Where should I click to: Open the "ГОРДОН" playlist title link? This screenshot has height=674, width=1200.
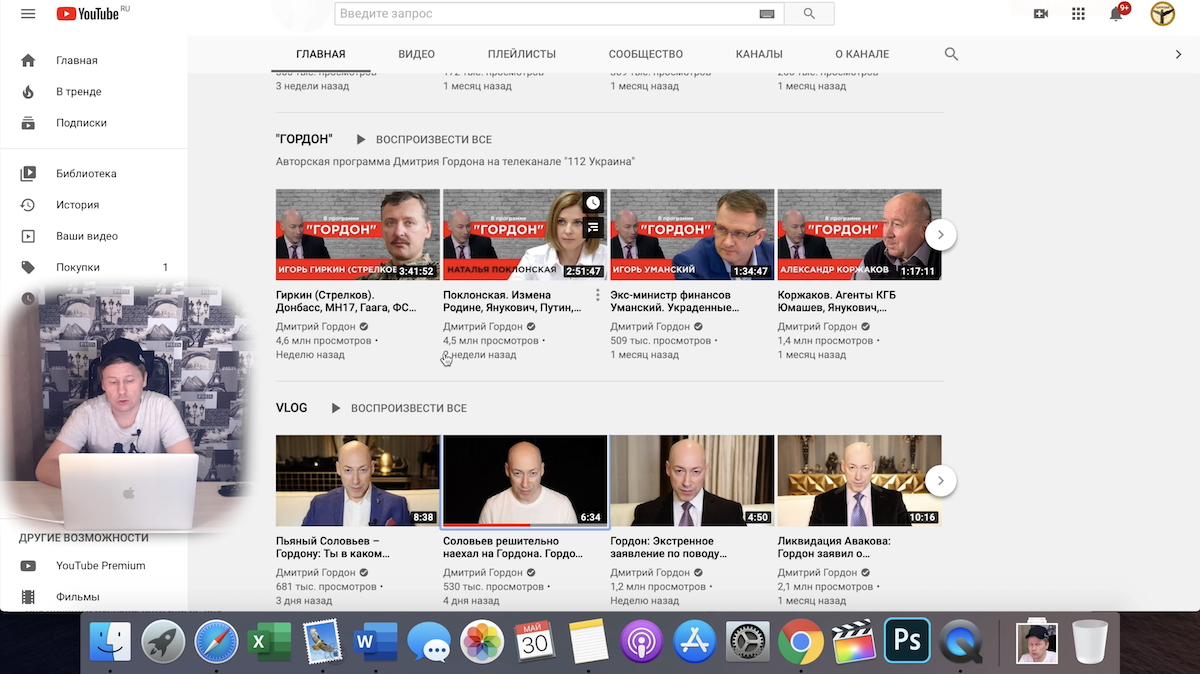[304, 140]
